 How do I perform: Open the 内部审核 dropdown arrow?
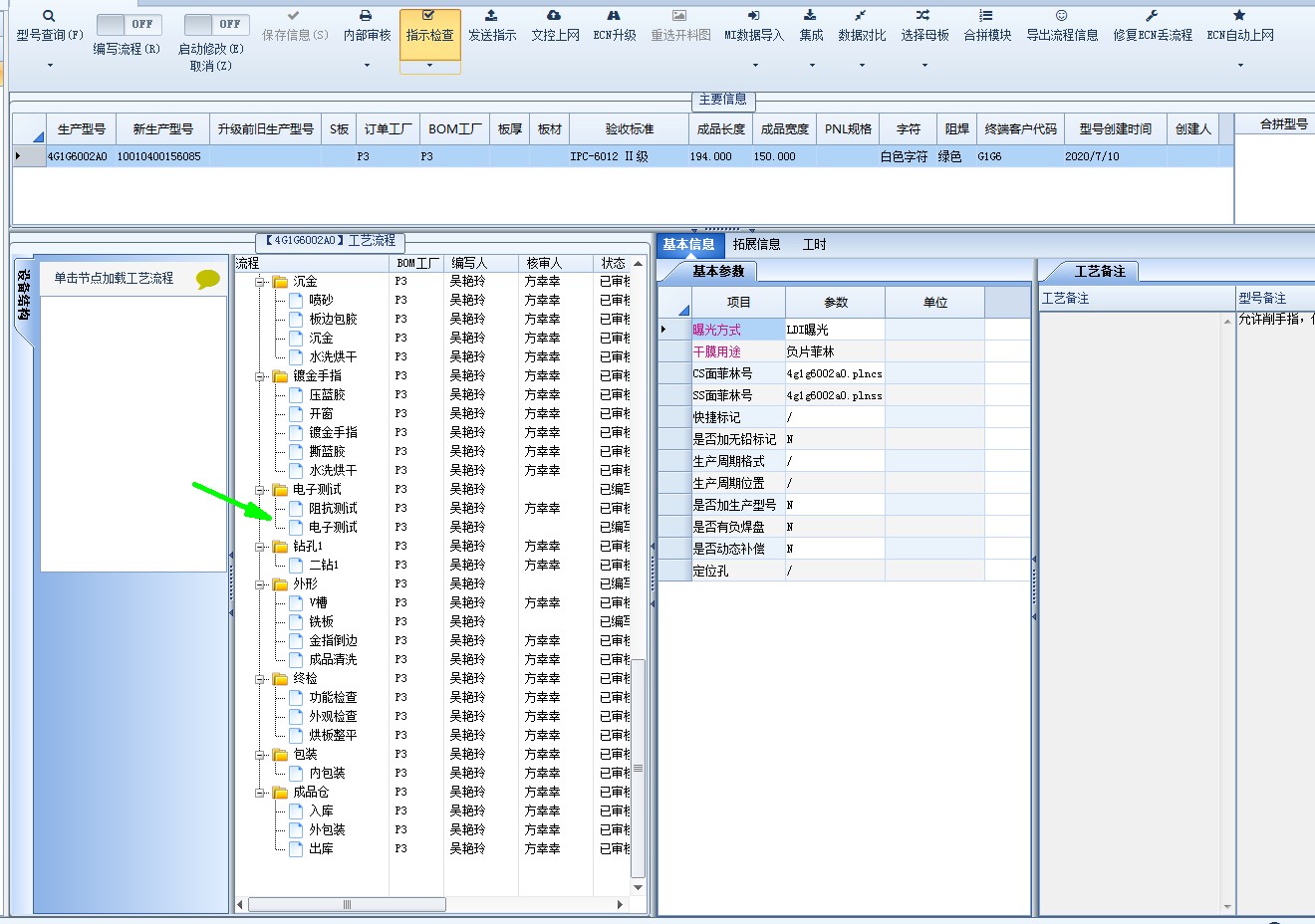pos(367,66)
